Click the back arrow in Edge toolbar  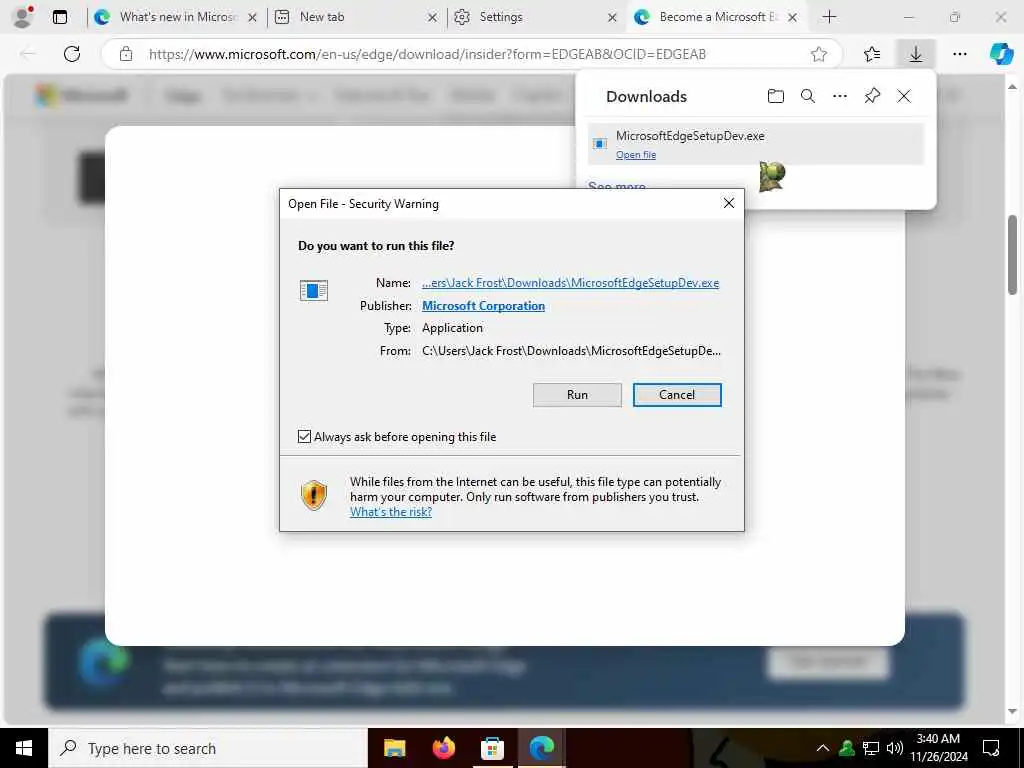pos(27,54)
